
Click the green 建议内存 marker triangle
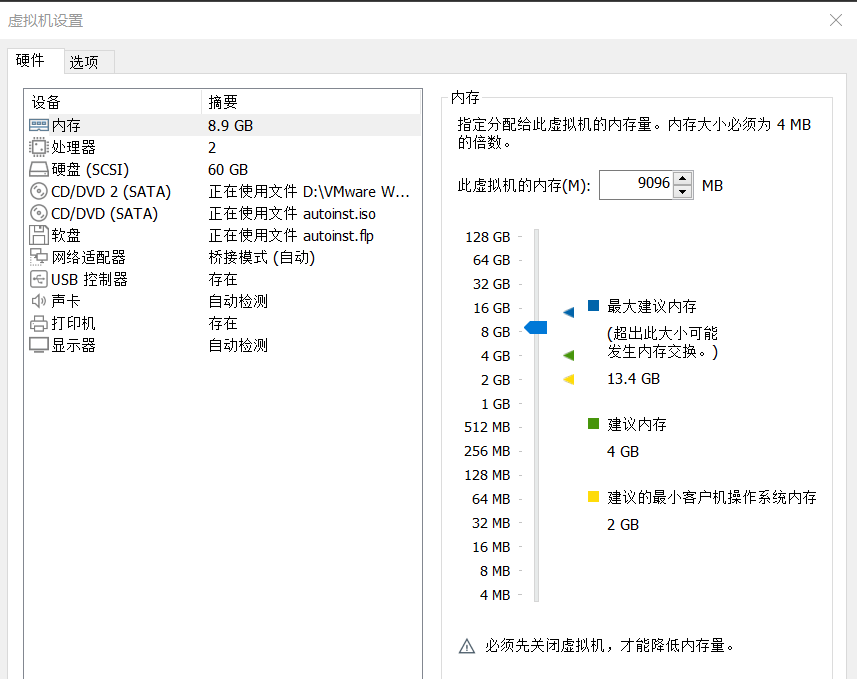568,355
